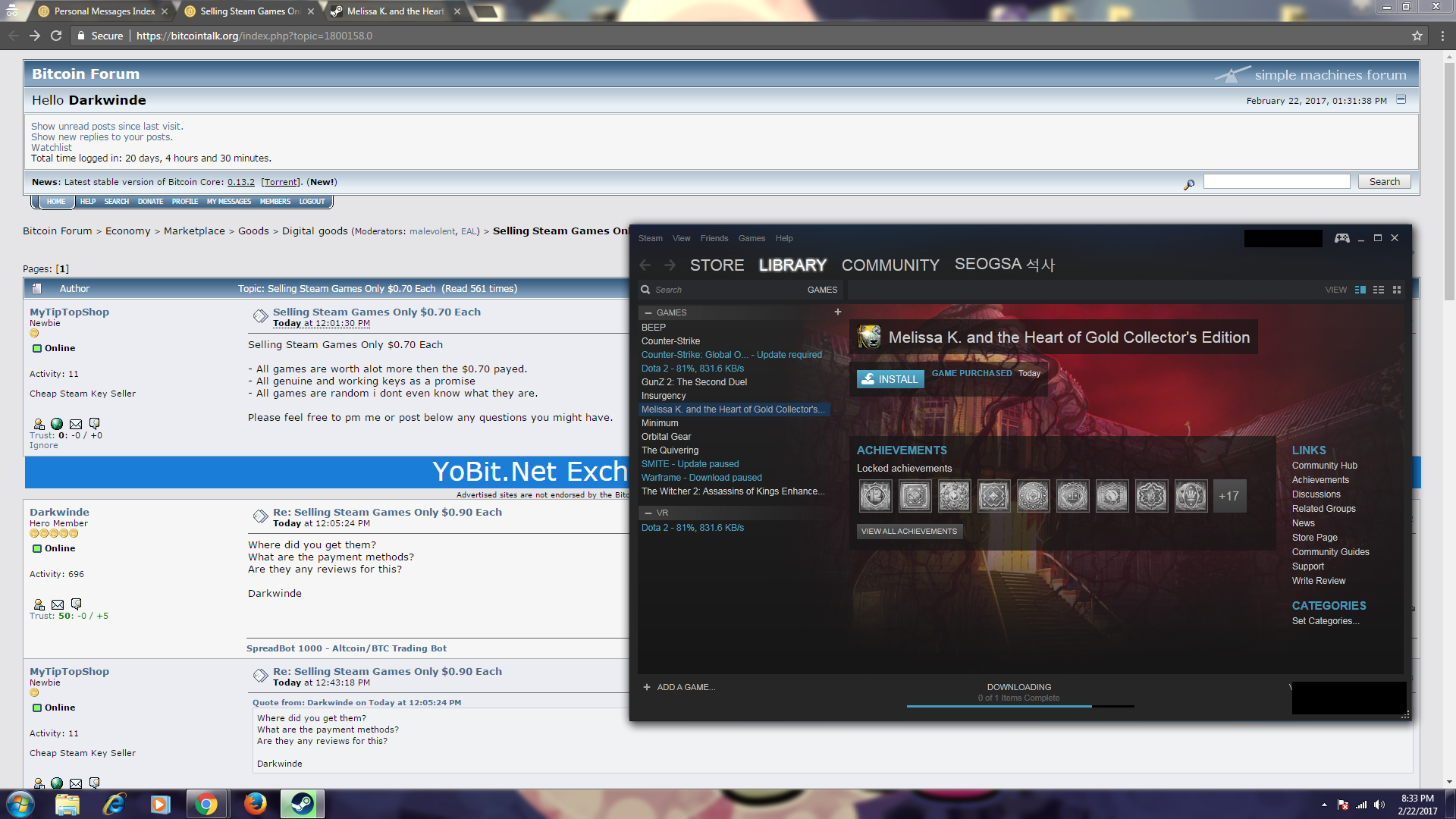
Task: Open Community Hub link in Steam
Action: point(1324,466)
